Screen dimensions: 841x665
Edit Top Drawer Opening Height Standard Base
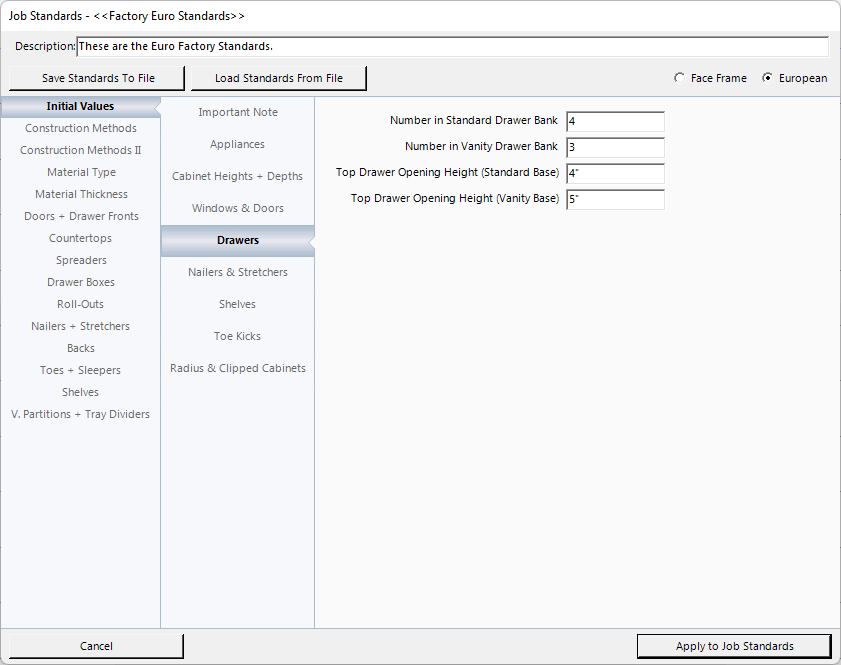pos(615,173)
